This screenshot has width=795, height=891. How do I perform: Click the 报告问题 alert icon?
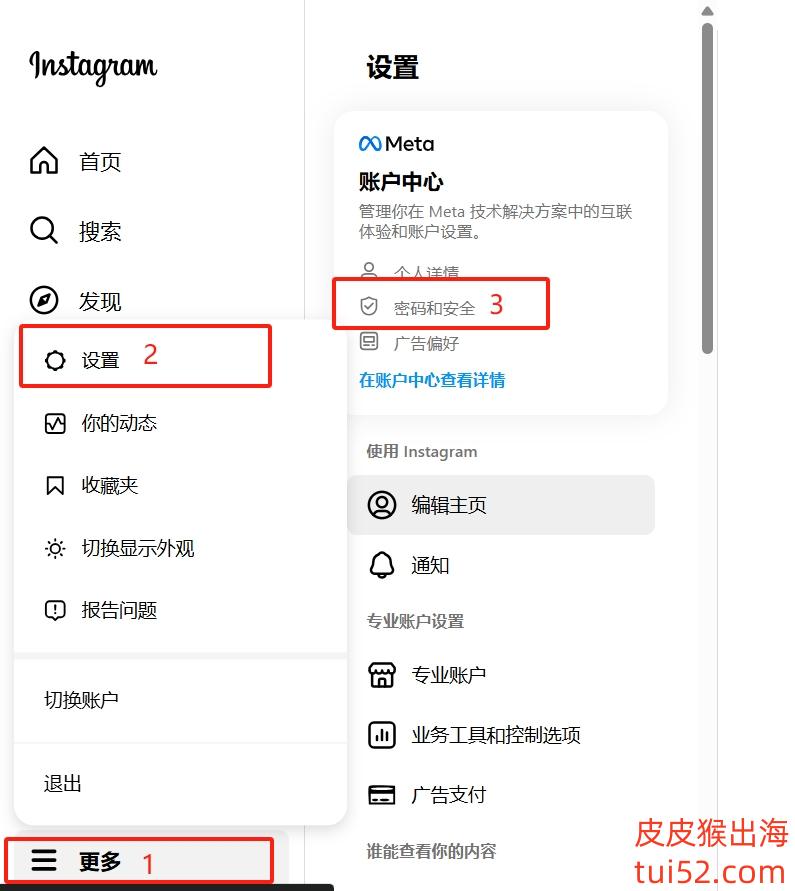(55, 610)
